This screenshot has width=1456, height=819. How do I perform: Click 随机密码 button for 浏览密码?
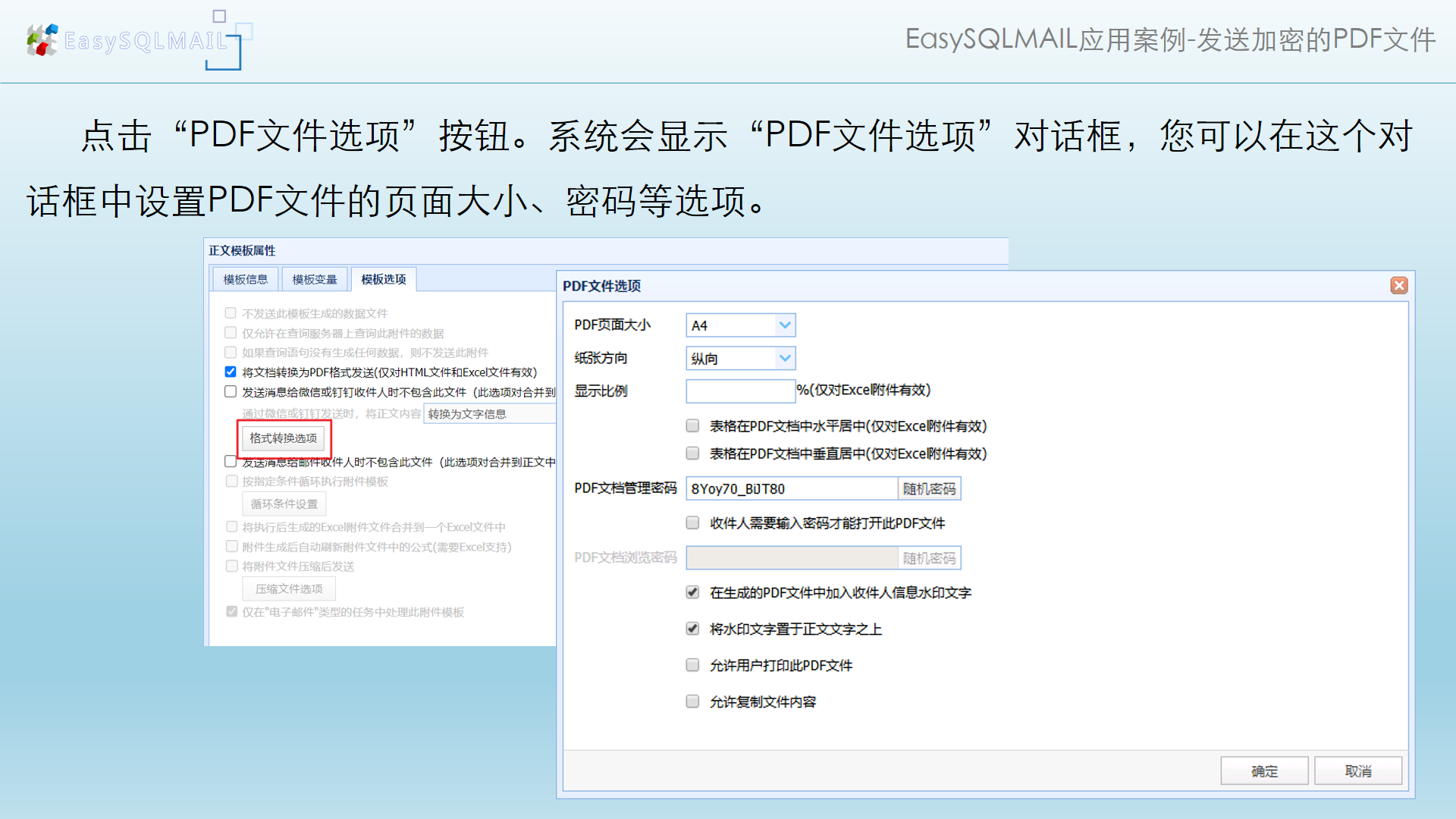[x=929, y=558]
